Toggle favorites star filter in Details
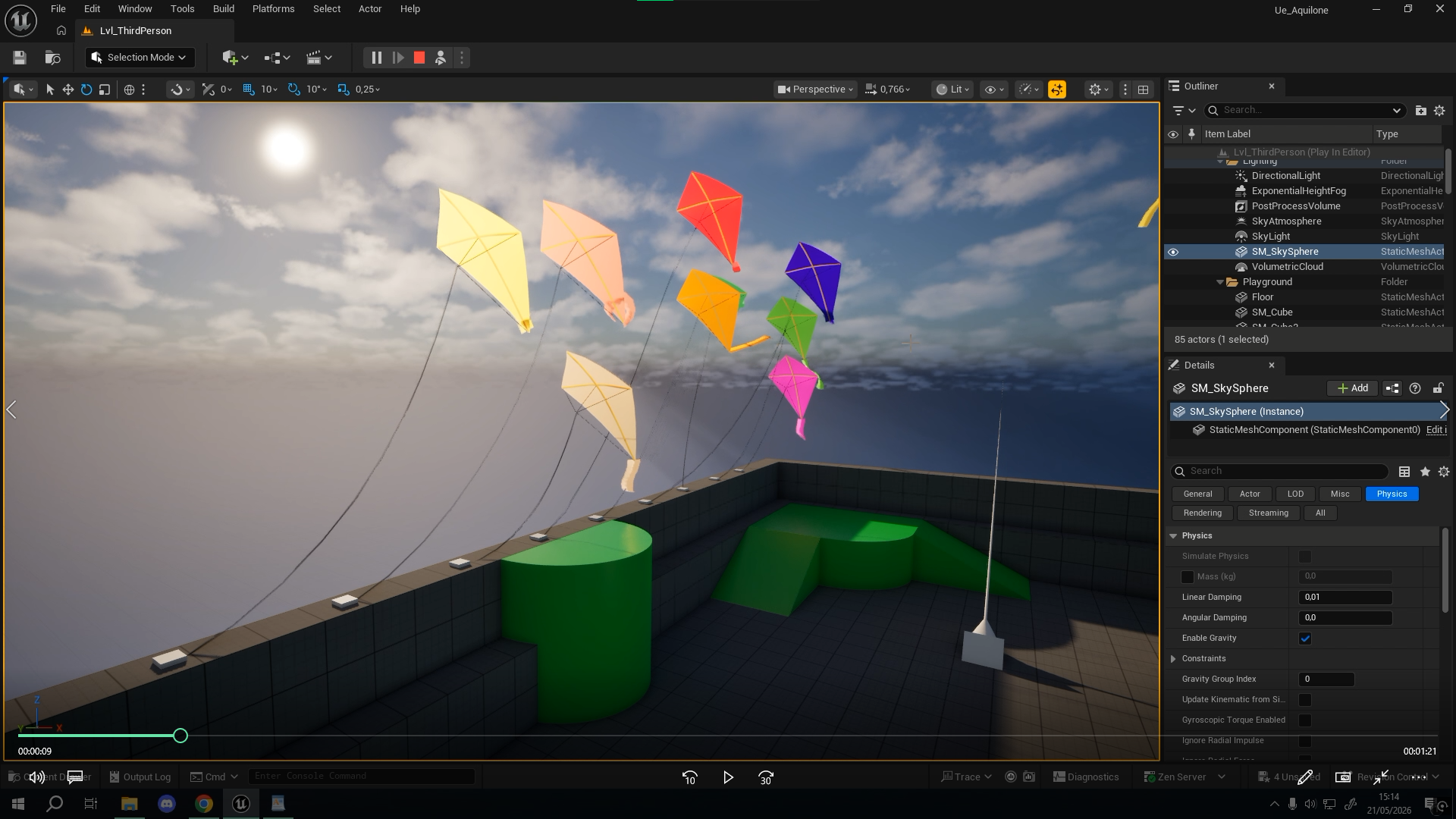This screenshot has width=1456, height=819. [1425, 472]
